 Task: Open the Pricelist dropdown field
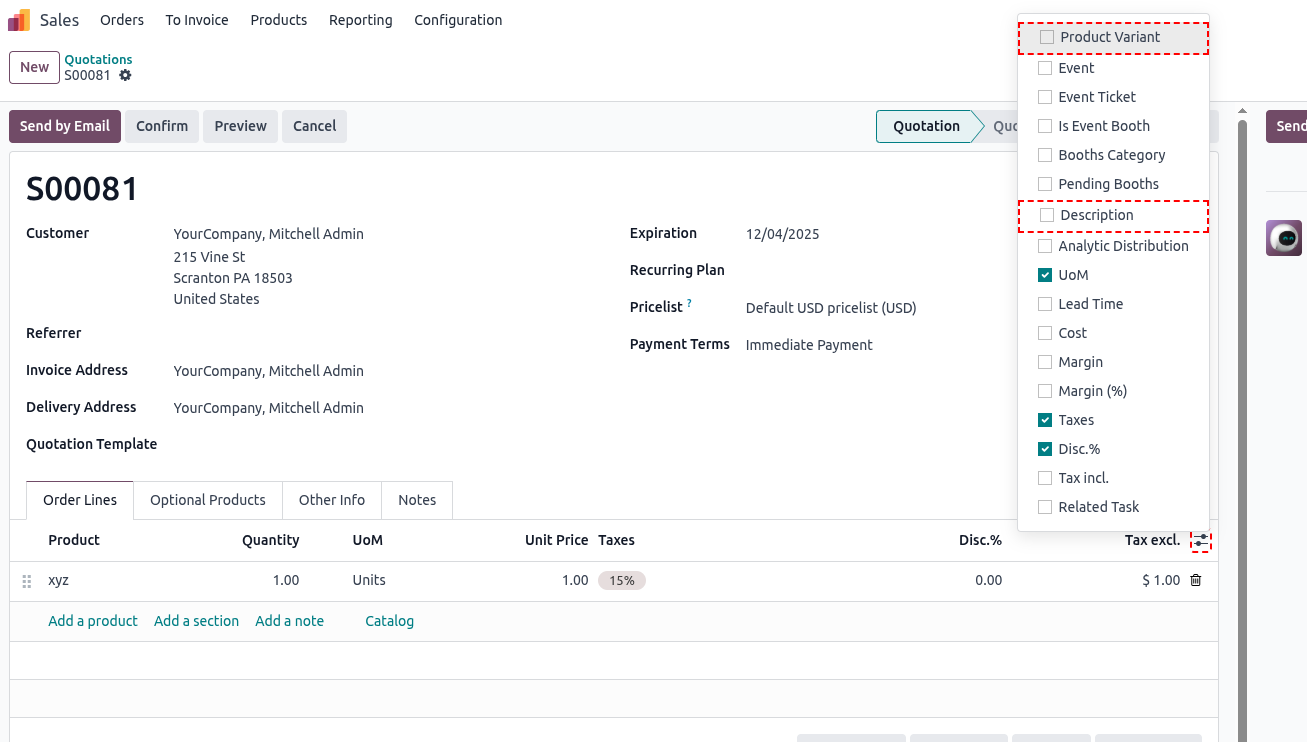(830, 308)
